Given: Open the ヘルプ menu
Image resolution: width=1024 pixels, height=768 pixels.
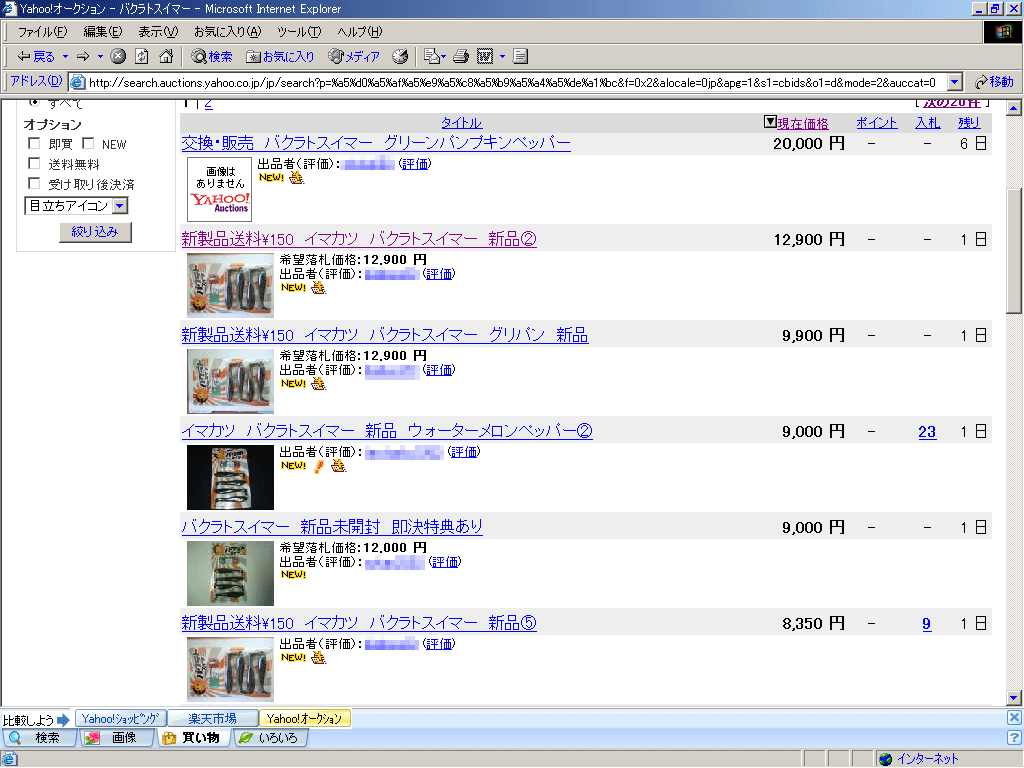Looking at the screenshot, I should 360,31.
